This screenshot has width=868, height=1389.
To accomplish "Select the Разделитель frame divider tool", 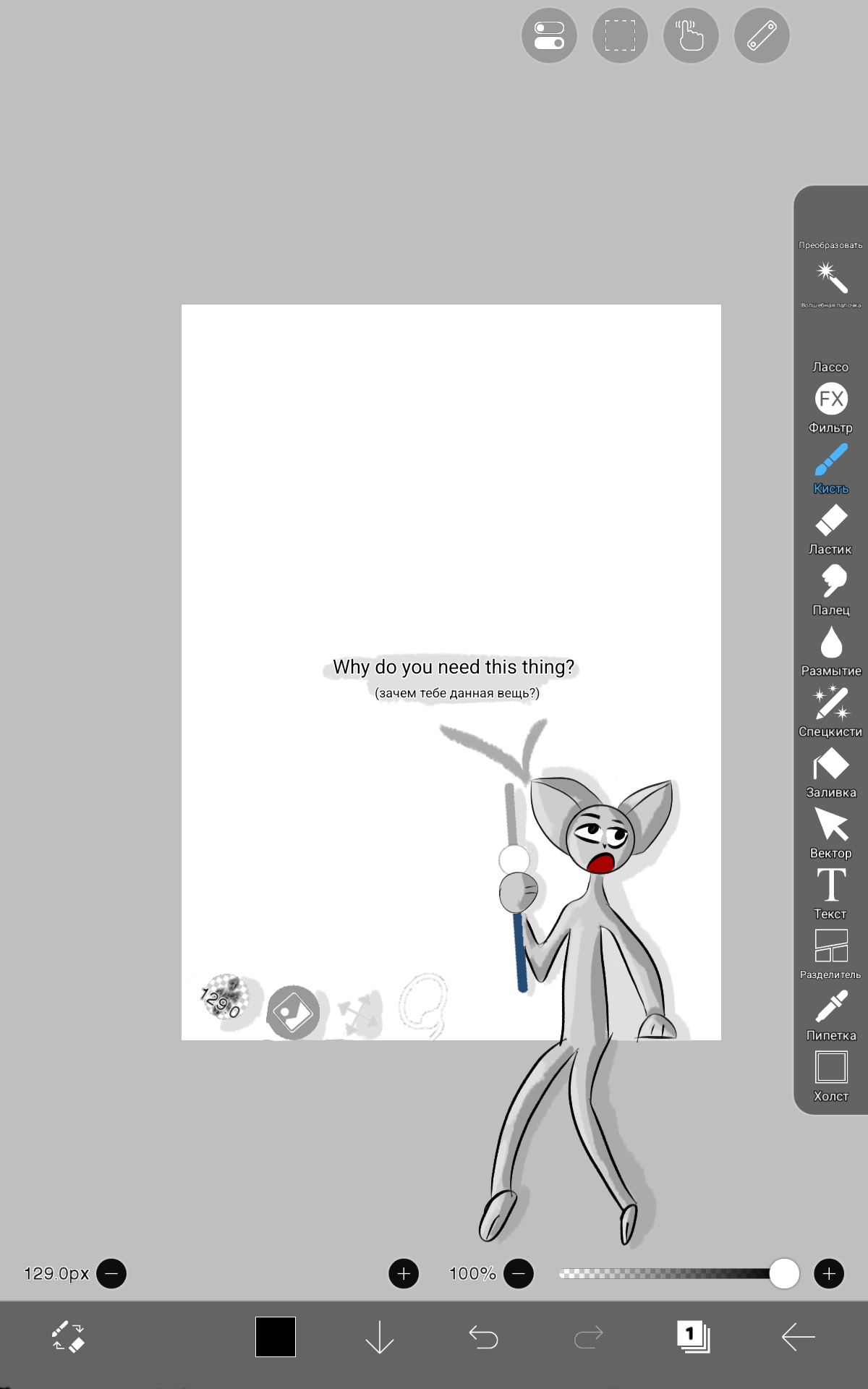I will (x=831, y=955).
